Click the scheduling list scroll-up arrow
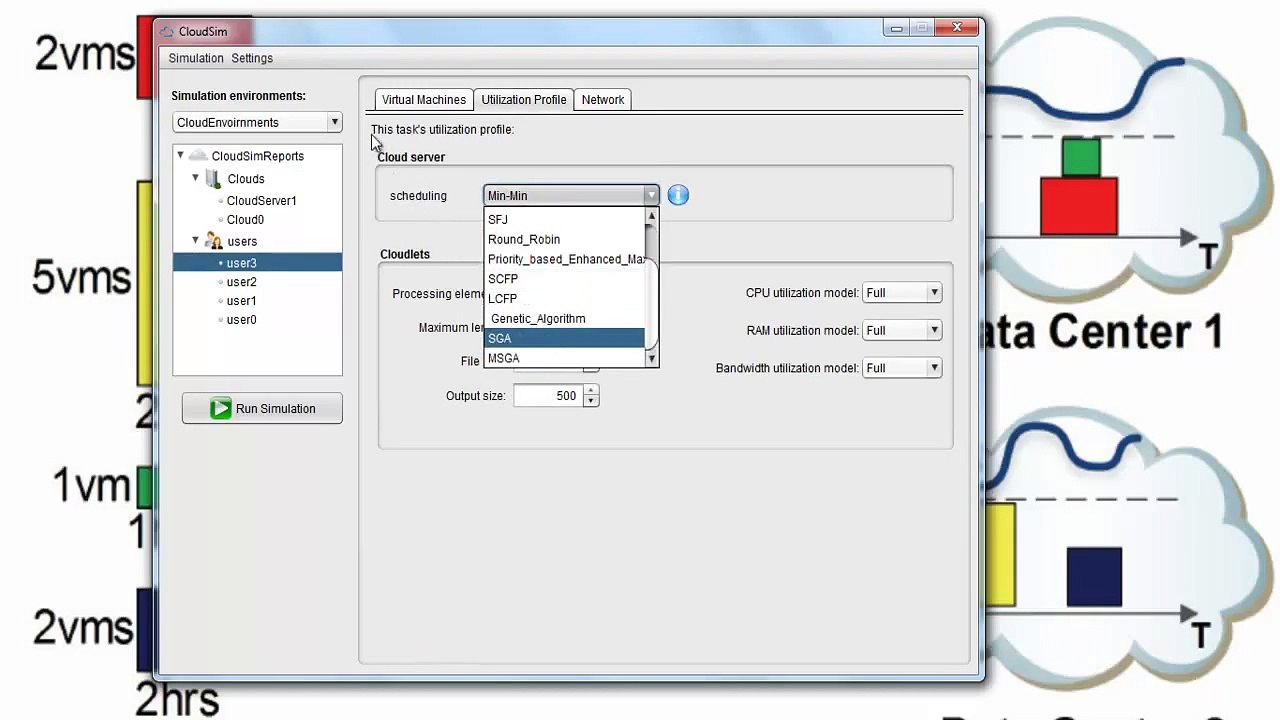The height and width of the screenshot is (720, 1280). pos(652,216)
